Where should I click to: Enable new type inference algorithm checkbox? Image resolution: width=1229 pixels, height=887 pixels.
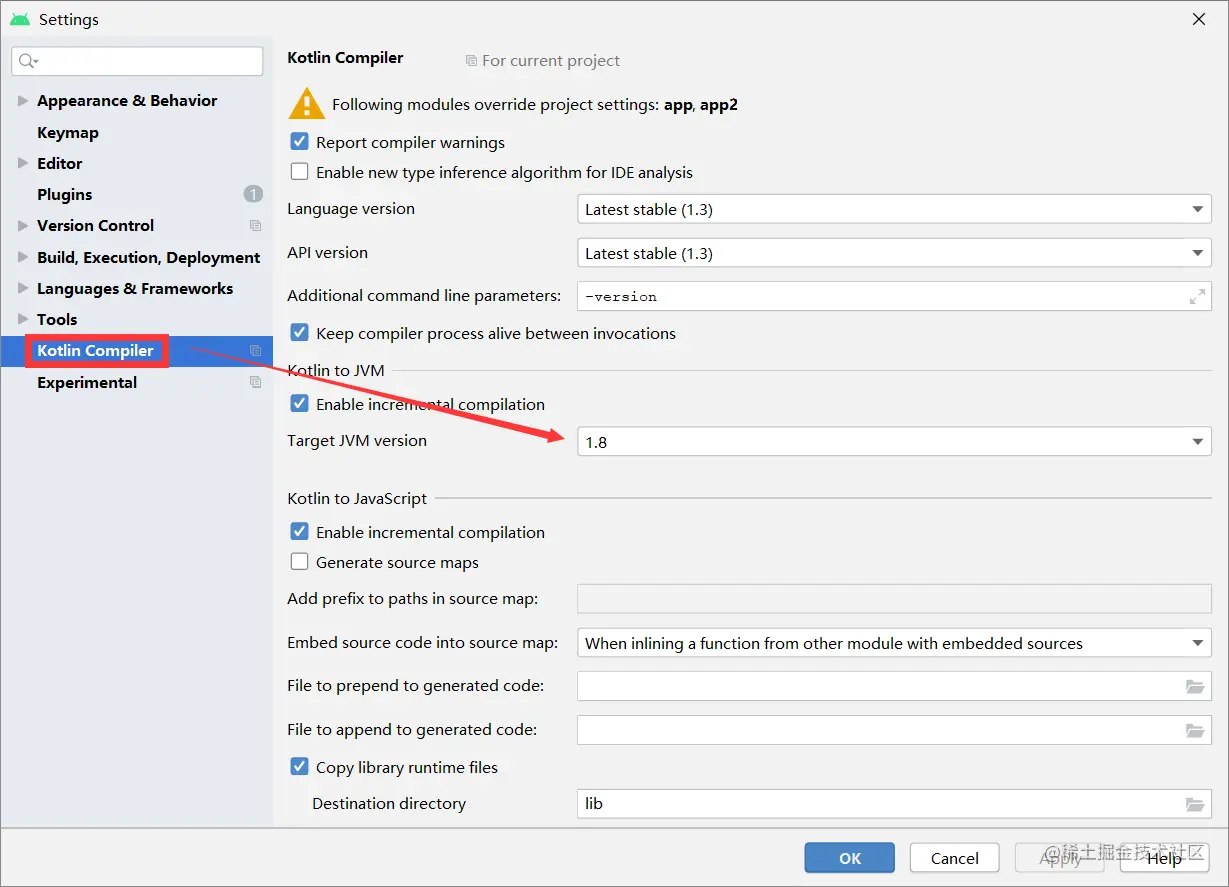299,172
